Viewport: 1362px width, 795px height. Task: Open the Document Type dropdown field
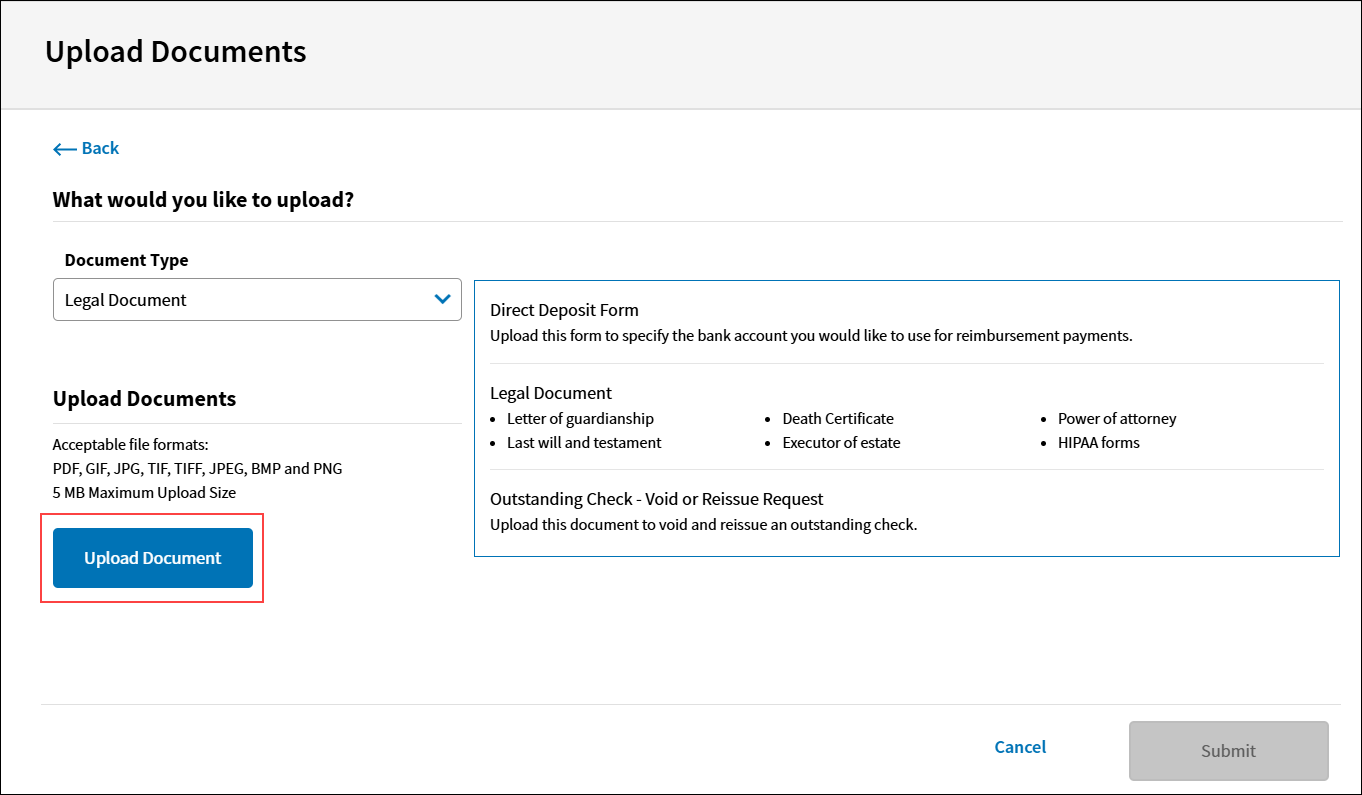(x=240, y=300)
